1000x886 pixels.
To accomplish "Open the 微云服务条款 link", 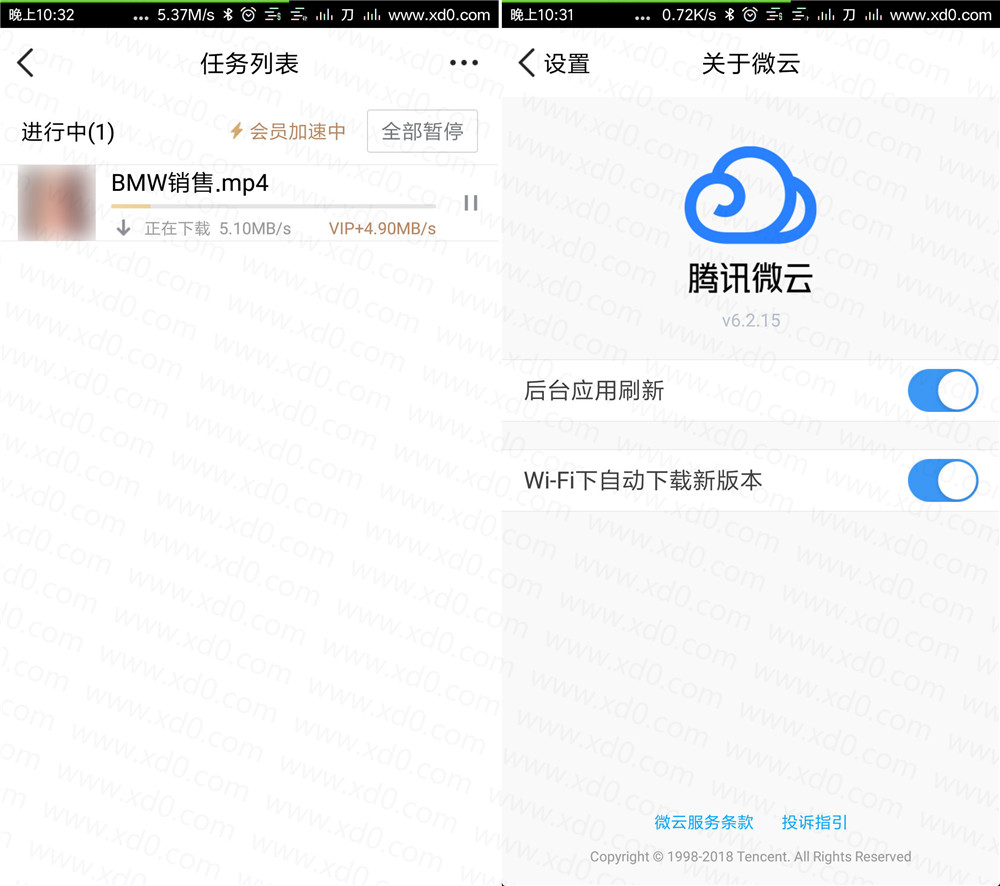I will 704,822.
